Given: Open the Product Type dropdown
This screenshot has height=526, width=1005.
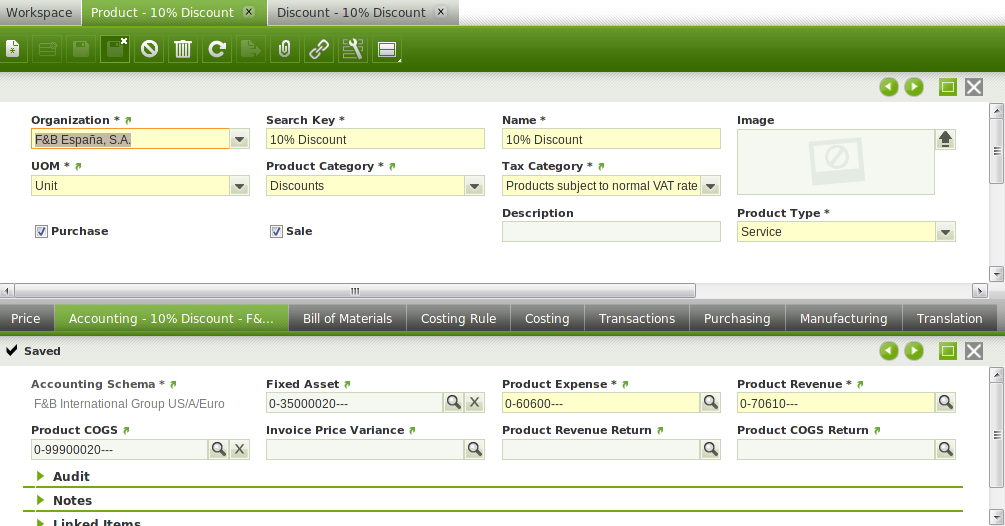Looking at the screenshot, I should tap(945, 232).
